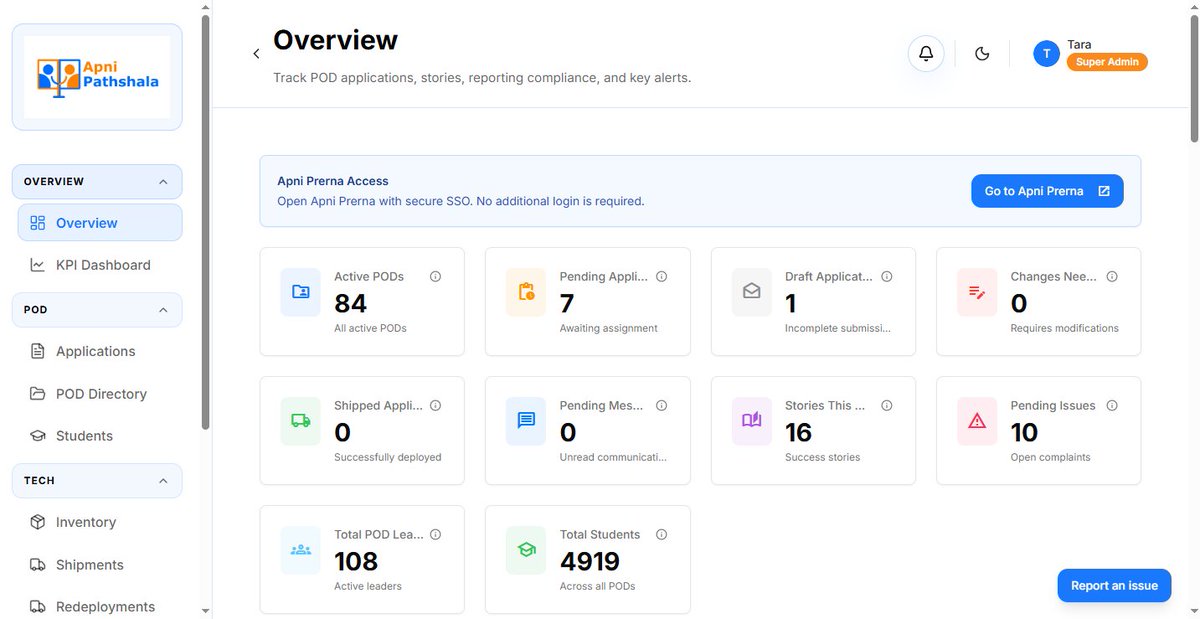Toggle dark mode moon icon
The image size is (1200, 619).
pyautogui.click(x=982, y=54)
